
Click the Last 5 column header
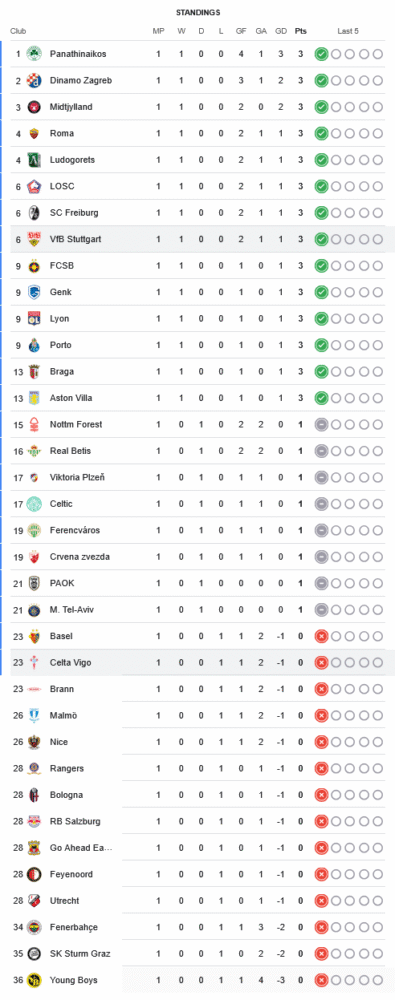click(348, 31)
